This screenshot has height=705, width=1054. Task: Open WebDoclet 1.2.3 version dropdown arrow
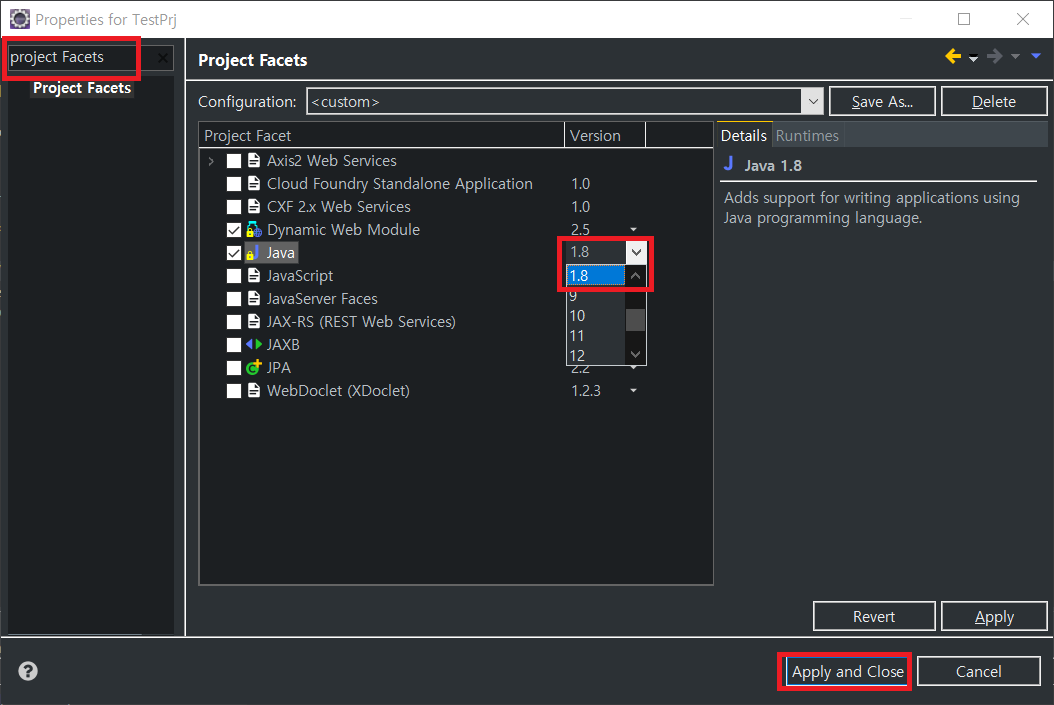[633, 390]
